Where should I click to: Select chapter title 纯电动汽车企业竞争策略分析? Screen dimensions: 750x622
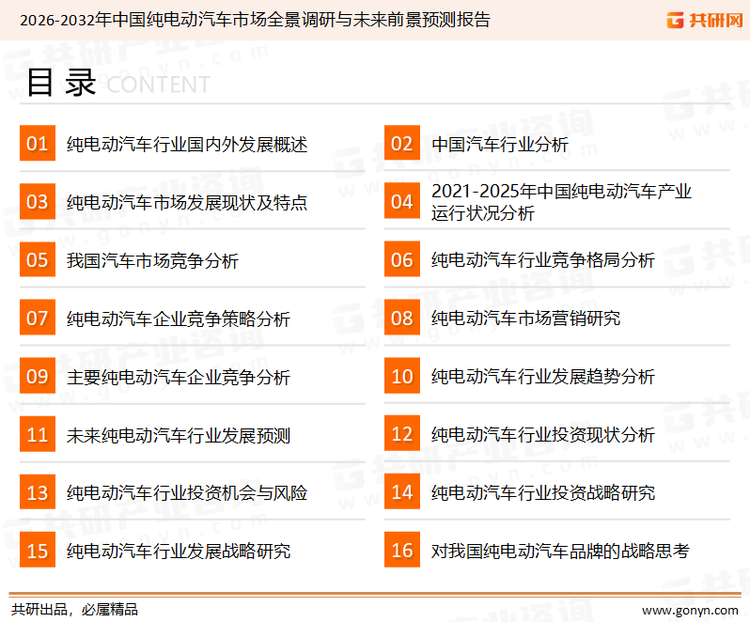click(178, 319)
